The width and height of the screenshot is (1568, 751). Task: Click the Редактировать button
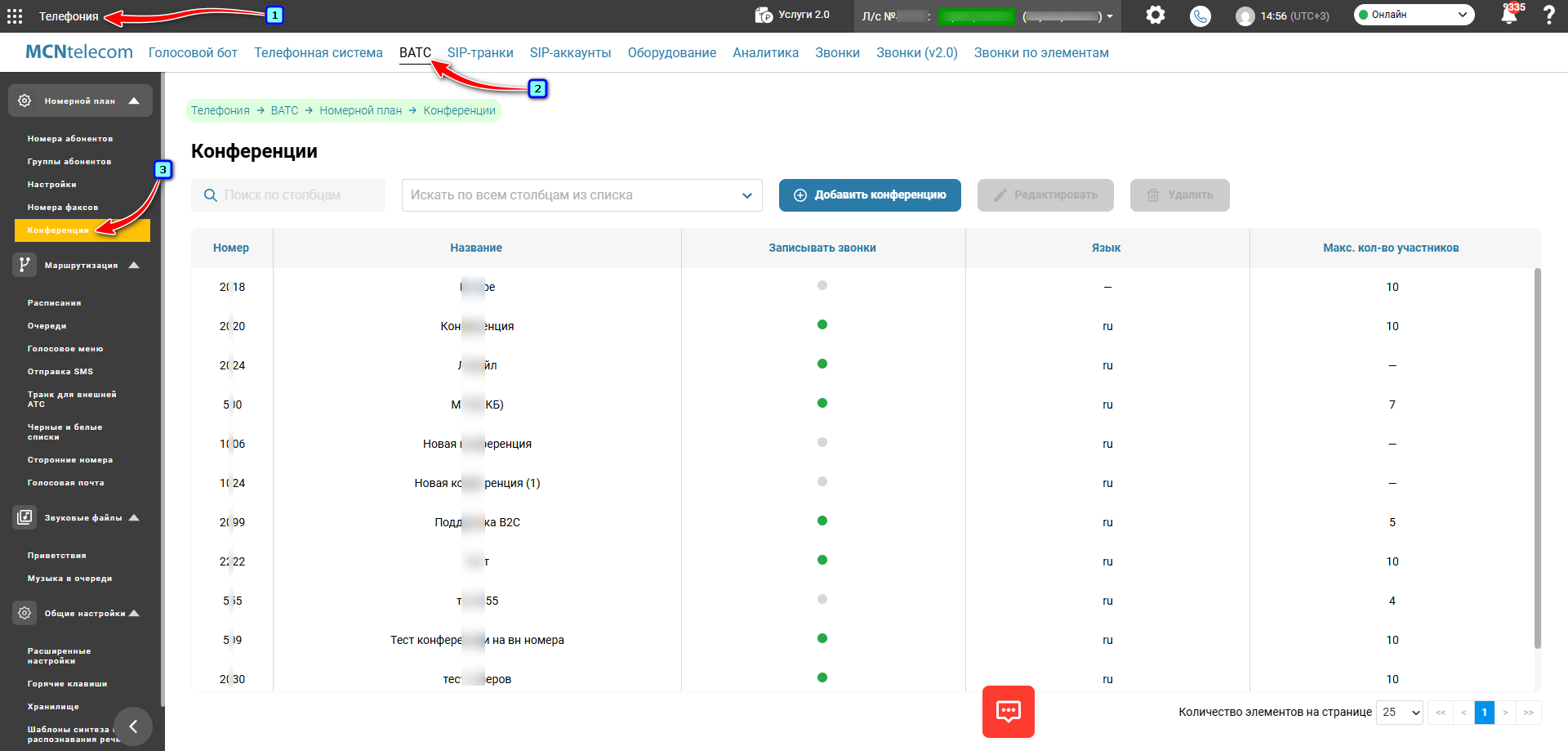tap(1045, 195)
